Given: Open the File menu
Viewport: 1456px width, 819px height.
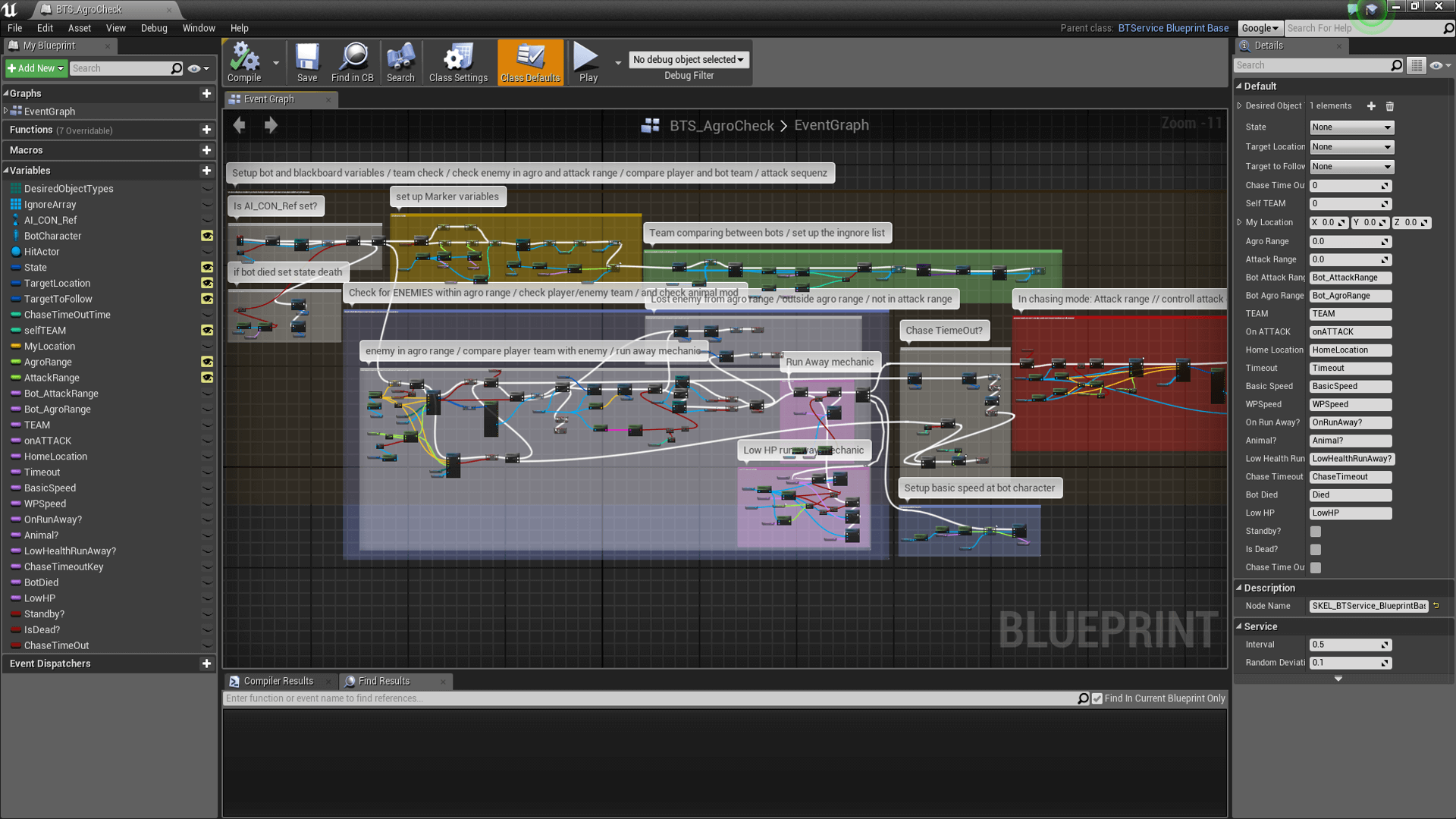Looking at the screenshot, I should coord(14,28).
